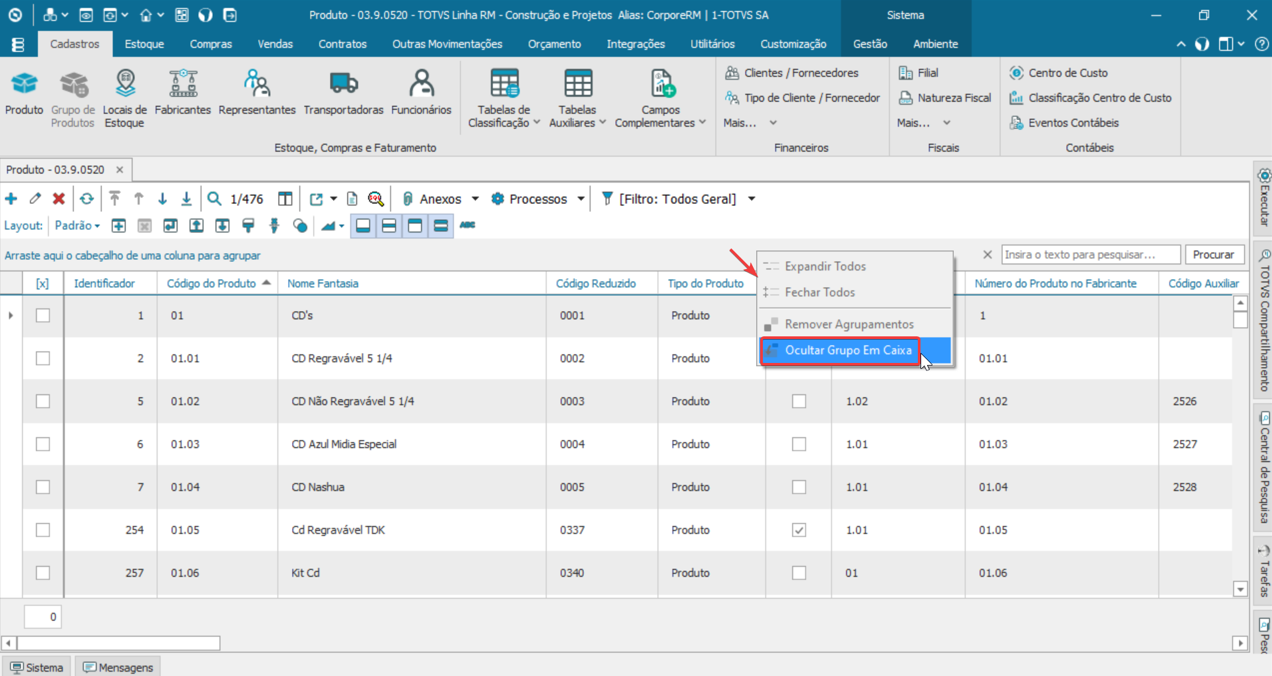Open Natureza Fiscal
Screen dimensions: 1272x676
[944, 98]
